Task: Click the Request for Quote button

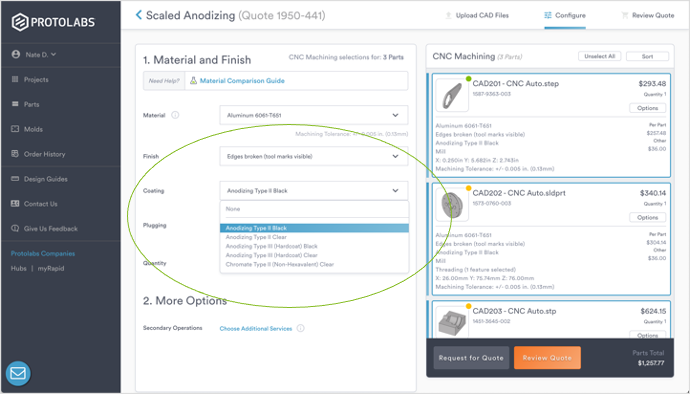Action: tap(471, 358)
